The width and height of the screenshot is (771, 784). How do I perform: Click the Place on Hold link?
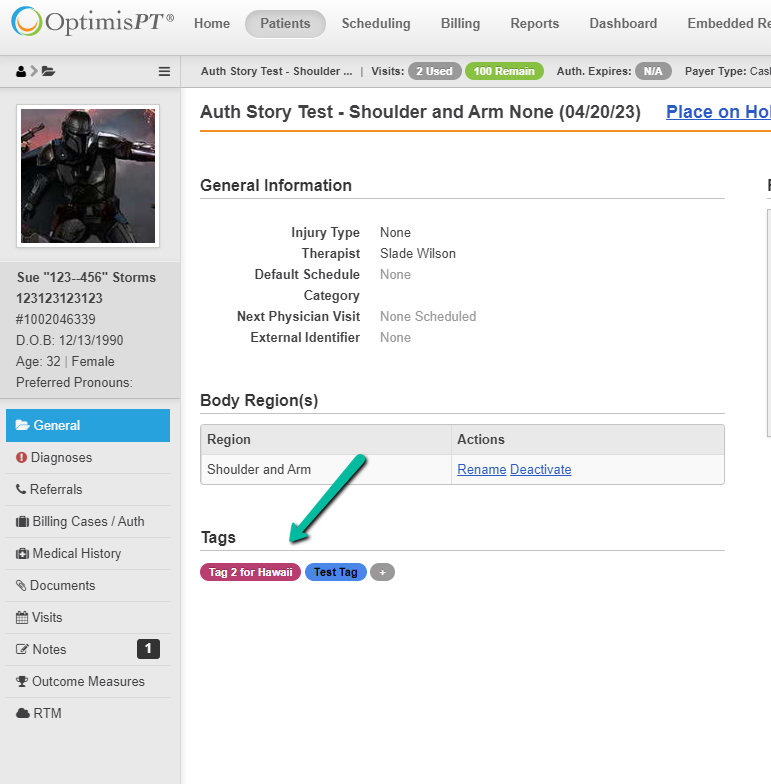coord(718,112)
